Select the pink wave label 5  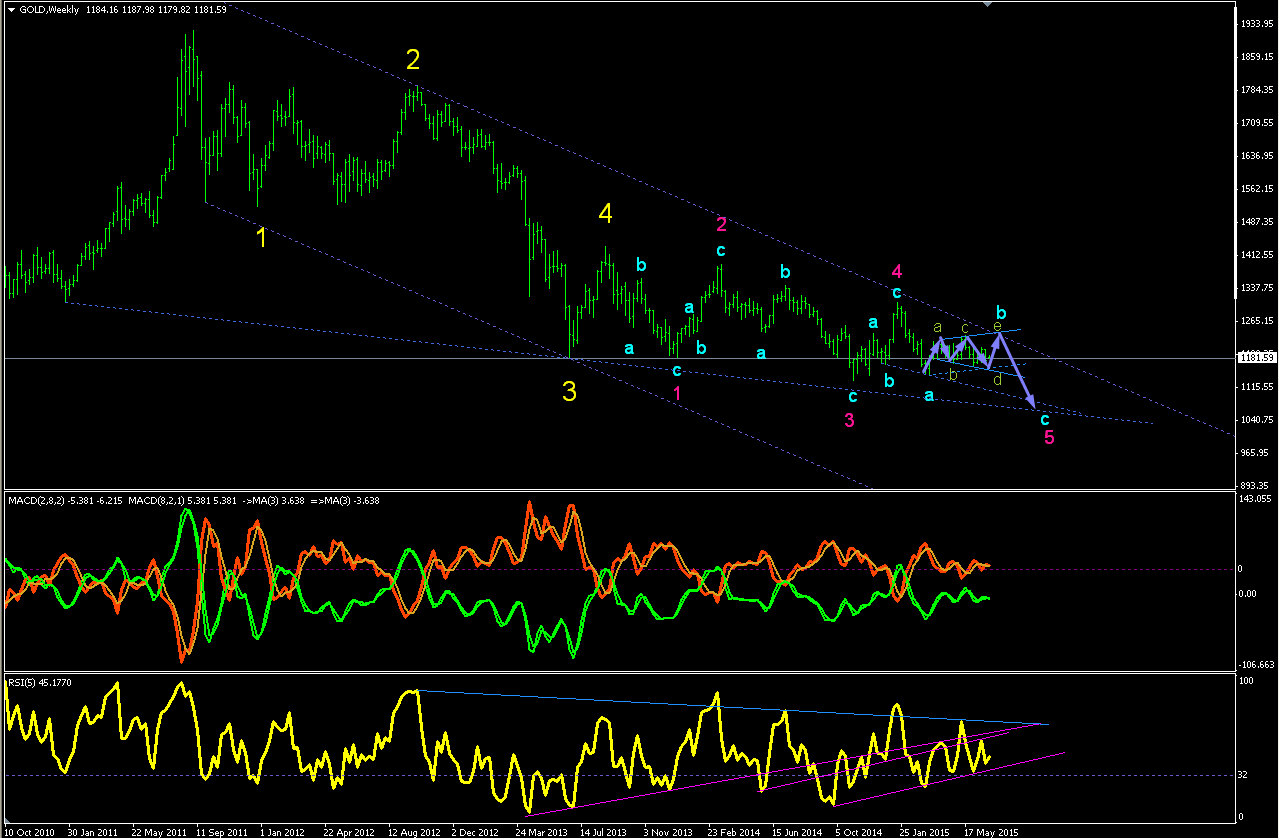coord(1048,437)
